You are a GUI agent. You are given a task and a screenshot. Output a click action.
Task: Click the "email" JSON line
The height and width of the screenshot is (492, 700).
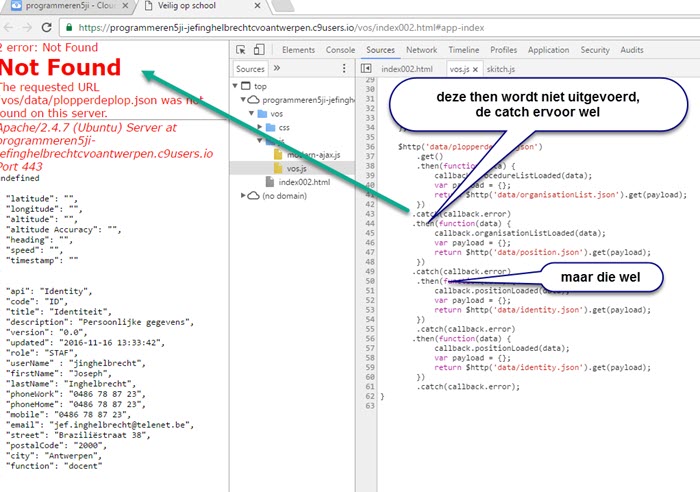pyautogui.click(x=100, y=425)
